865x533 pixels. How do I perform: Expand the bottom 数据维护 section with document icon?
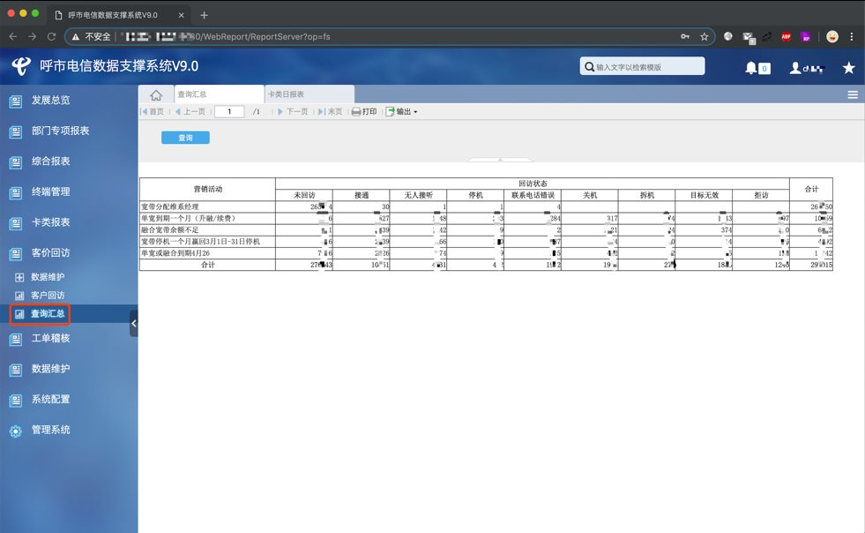pos(51,369)
